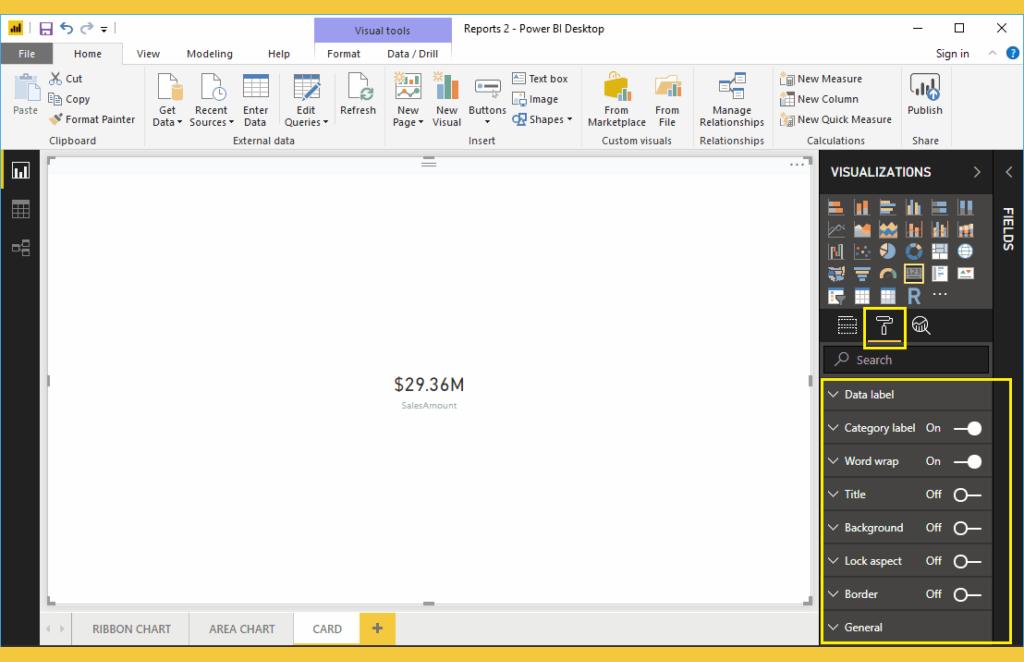The height and width of the screenshot is (662, 1024).
Task: Click the Publish button
Action: pyautogui.click(x=925, y=95)
